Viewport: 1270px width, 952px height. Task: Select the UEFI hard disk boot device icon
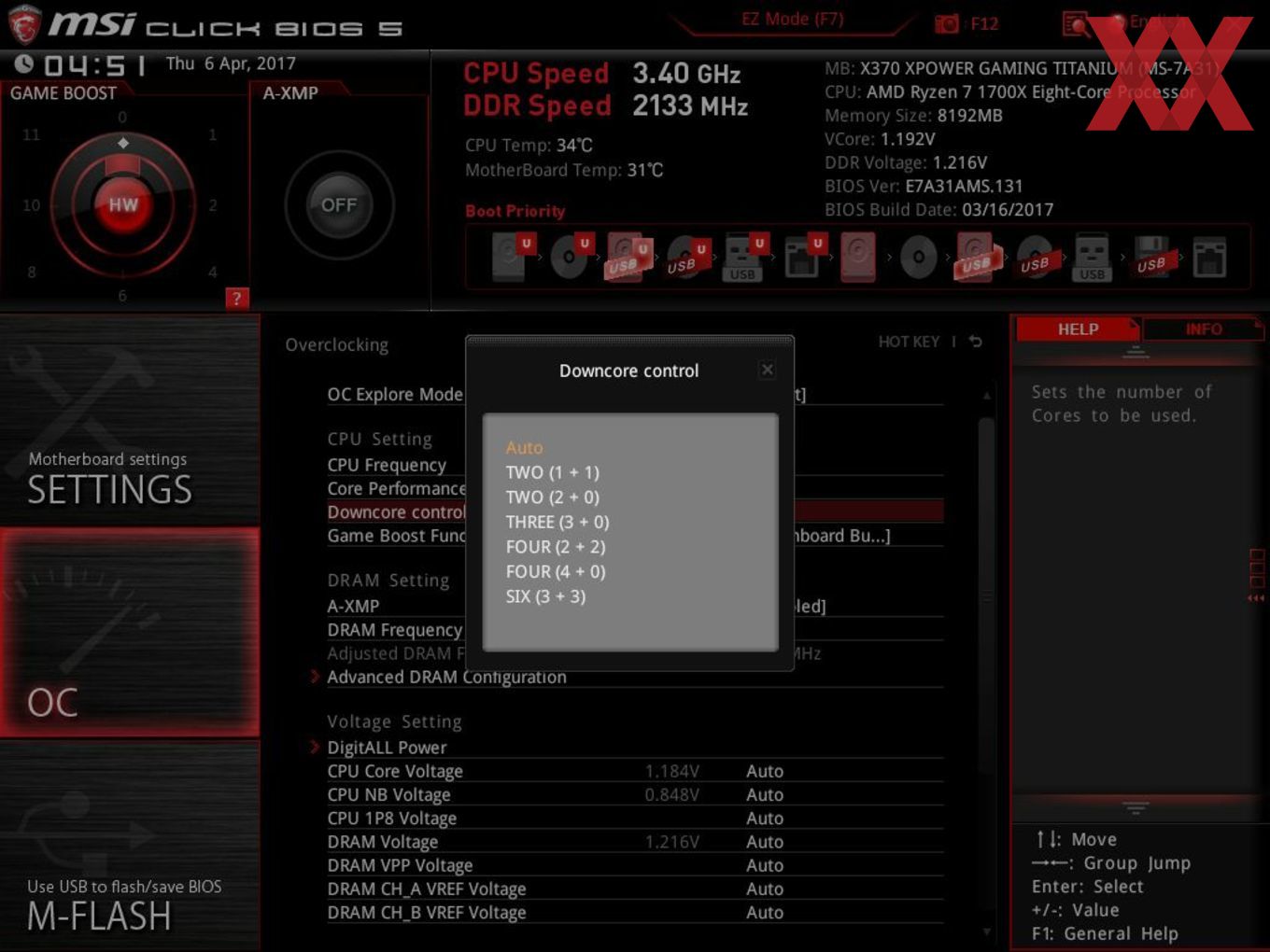click(512, 258)
